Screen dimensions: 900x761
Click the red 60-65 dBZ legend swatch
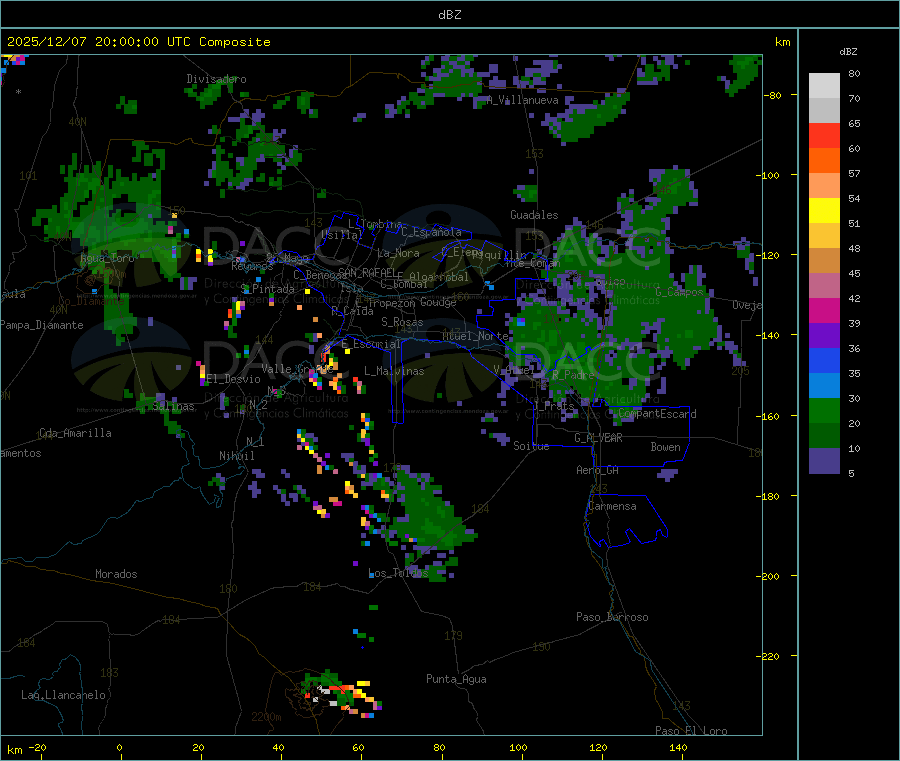tap(824, 135)
